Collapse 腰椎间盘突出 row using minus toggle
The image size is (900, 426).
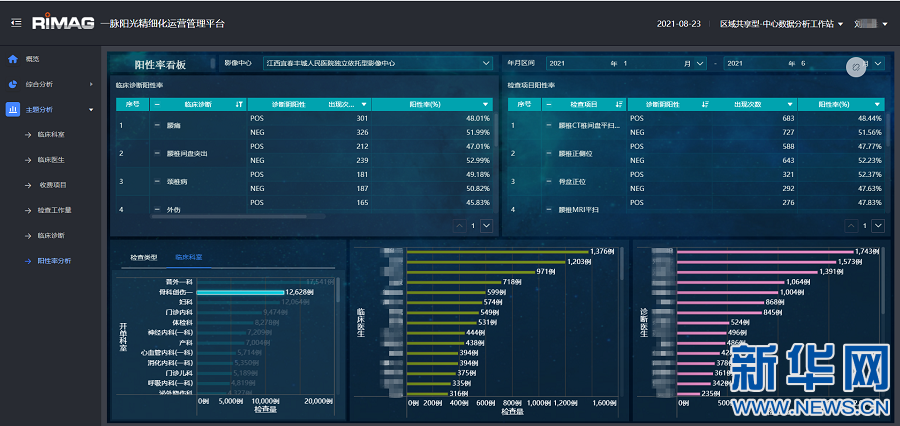click(156, 154)
